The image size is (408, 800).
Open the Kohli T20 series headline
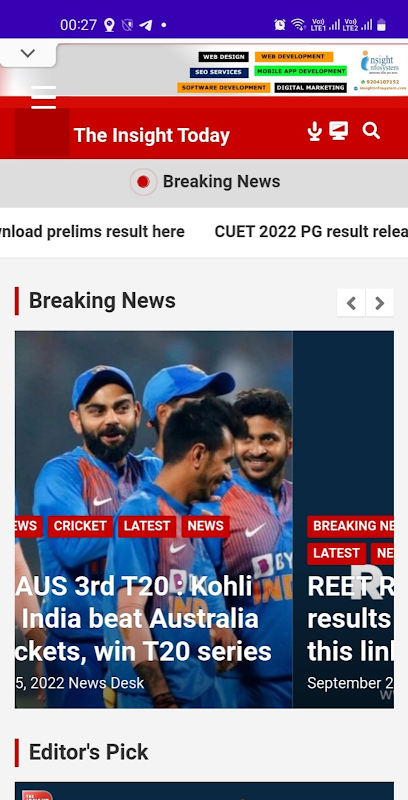(x=143, y=619)
